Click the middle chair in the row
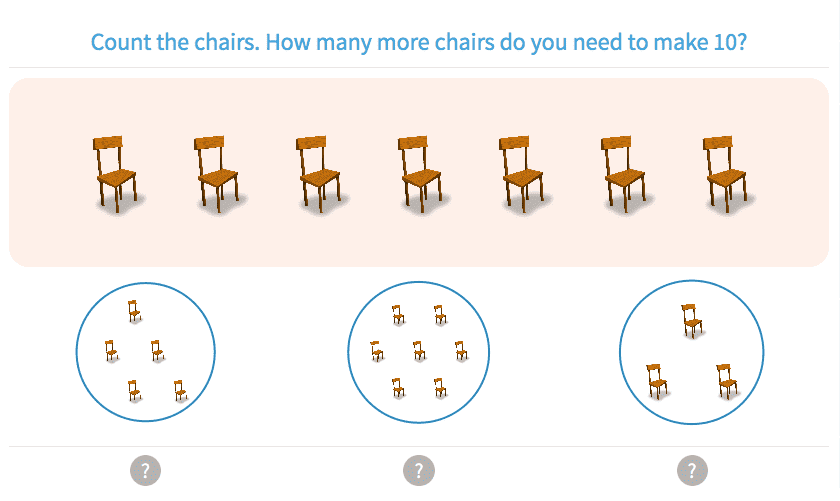This screenshot has width=840, height=501. [x=420, y=174]
